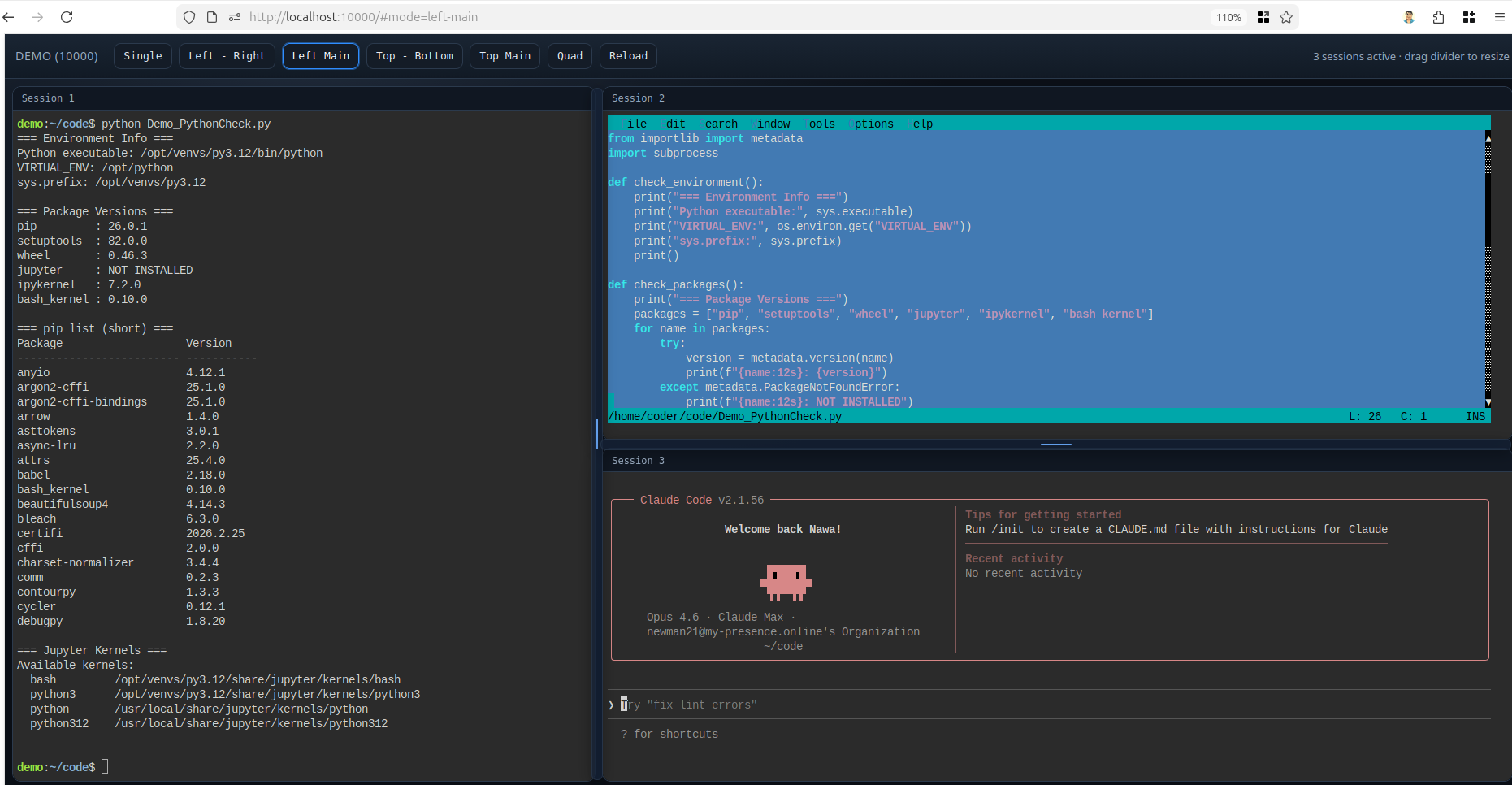Open the shield tracking protection icon
1512x785 pixels.
(189, 17)
